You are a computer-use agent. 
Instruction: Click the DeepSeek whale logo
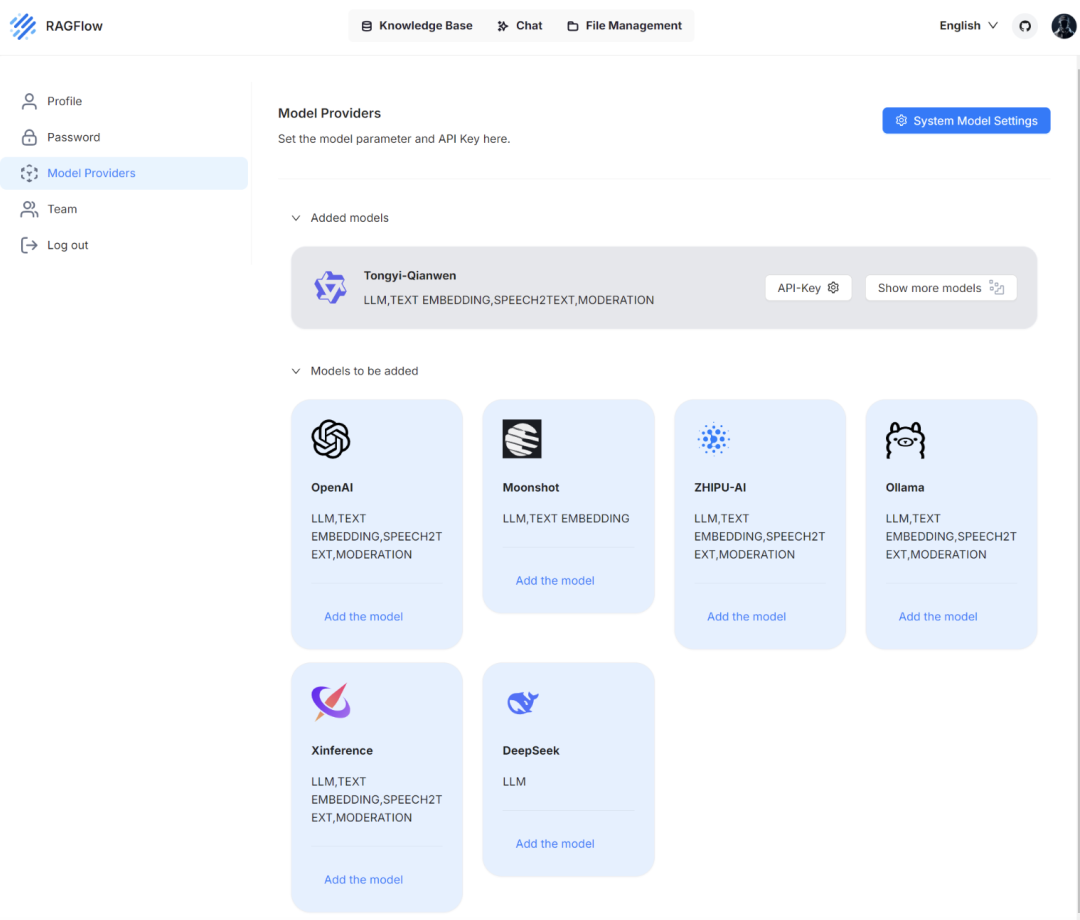523,702
